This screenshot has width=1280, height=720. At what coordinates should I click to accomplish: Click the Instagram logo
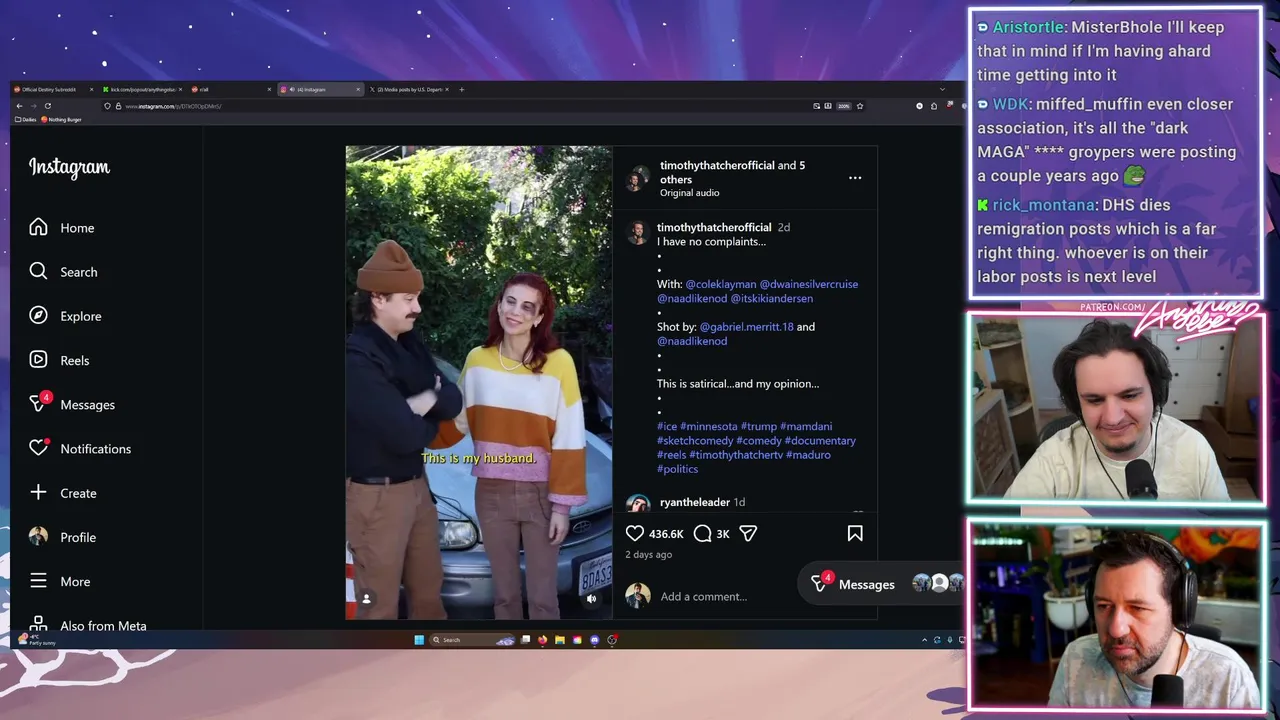click(x=69, y=167)
